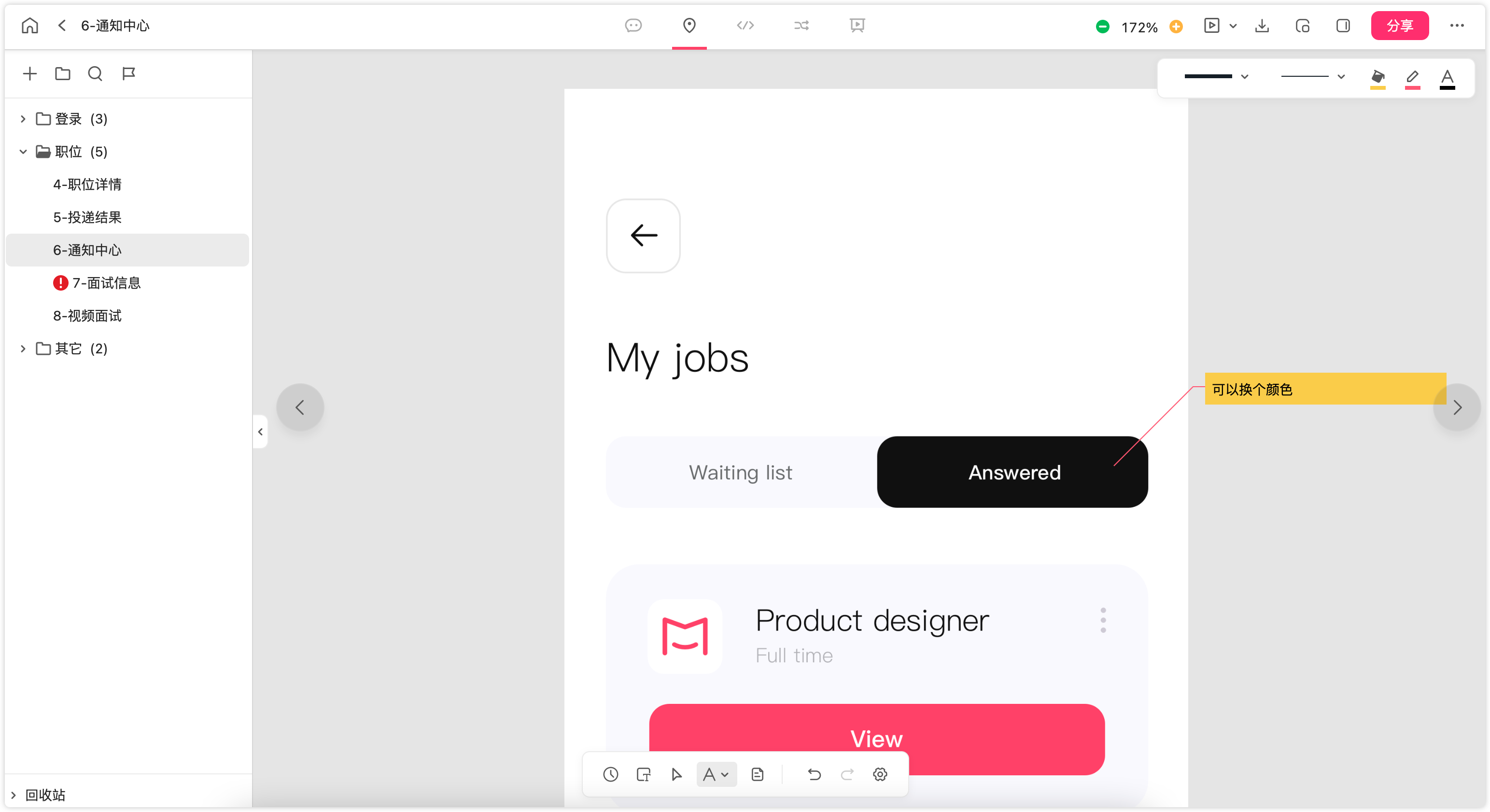Select the Answered tab
This screenshot has width=1490, height=812.
click(1013, 472)
